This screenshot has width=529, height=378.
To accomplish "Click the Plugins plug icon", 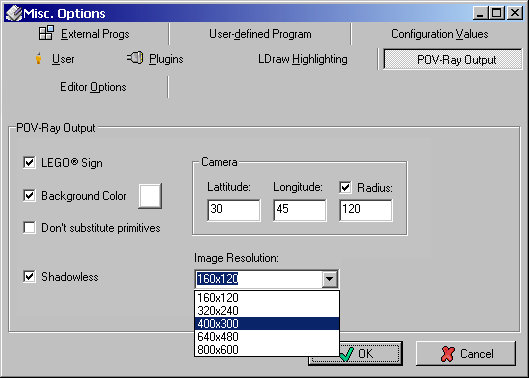I will (135, 58).
